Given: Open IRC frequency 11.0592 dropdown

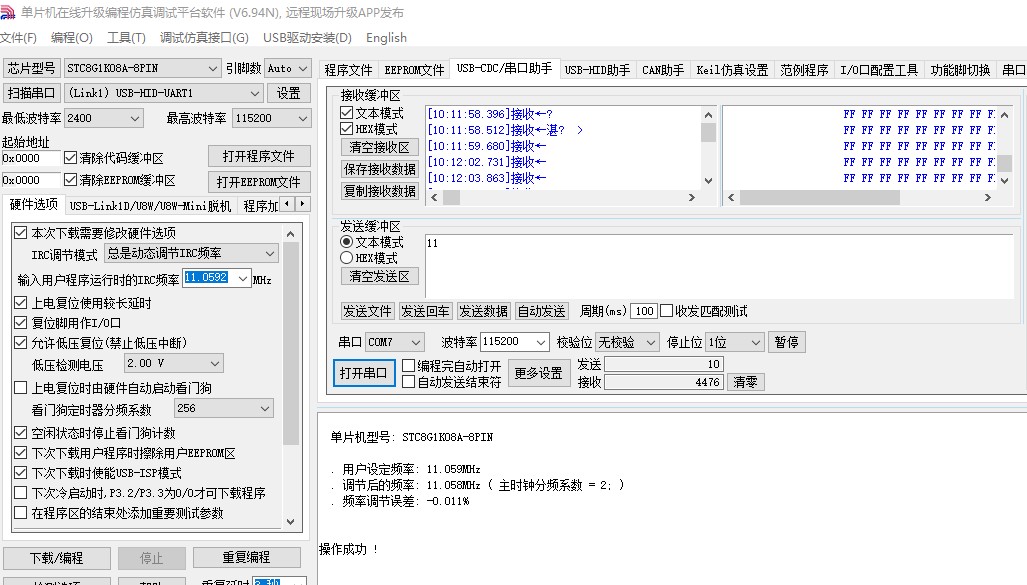Looking at the screenshot, I should 242,278.
